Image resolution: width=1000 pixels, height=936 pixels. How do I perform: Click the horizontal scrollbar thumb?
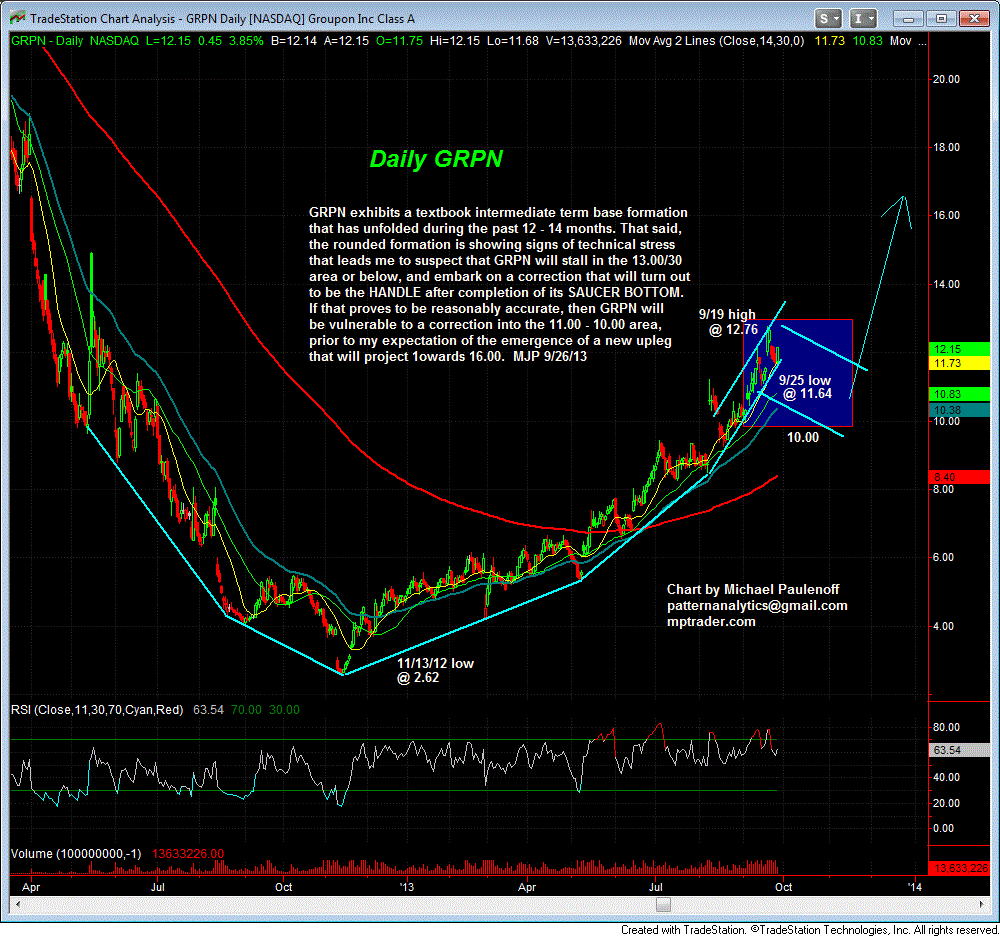(x=663, y=904)
